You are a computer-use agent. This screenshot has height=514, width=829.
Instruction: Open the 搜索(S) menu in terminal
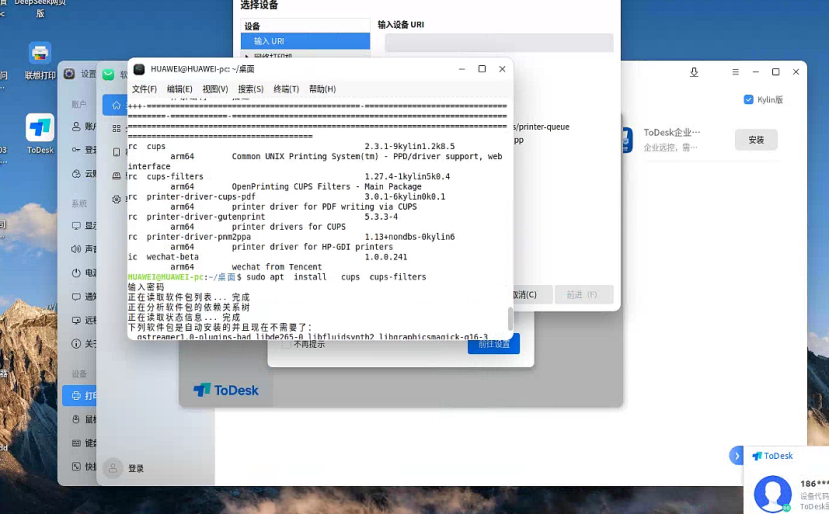pos(250,89)
